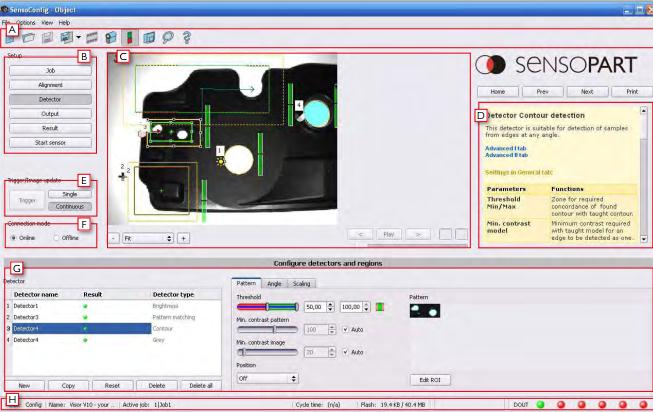653x412 pixels.
Task: Click the minus zoom-out button below image
Action: tap(113, 239)
